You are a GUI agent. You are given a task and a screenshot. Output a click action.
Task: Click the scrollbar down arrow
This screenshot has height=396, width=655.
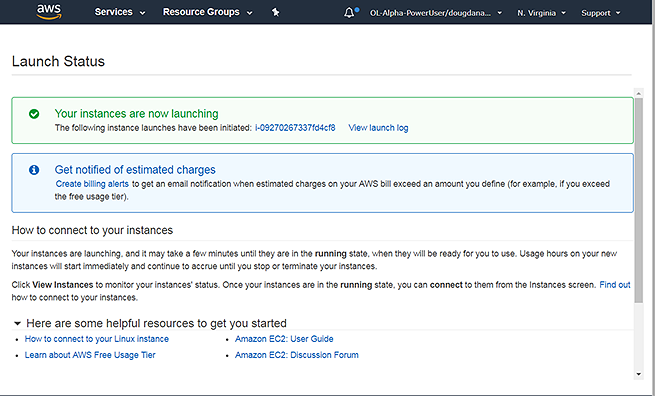tap(638, 374)
